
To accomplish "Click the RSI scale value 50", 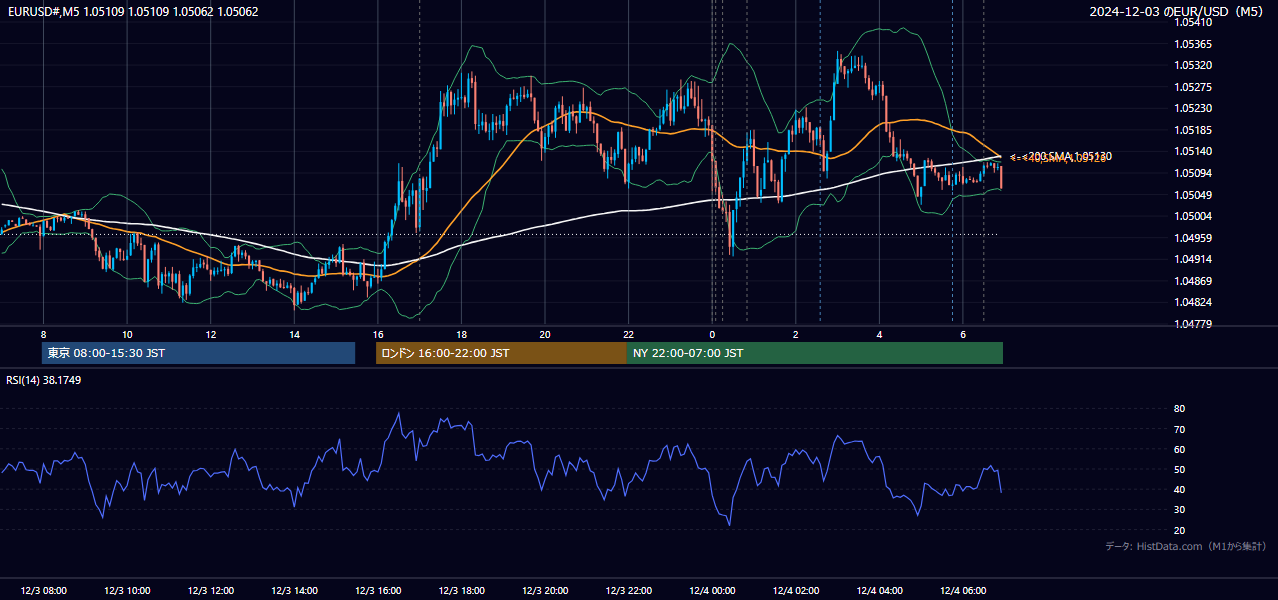I will 1179,469.
